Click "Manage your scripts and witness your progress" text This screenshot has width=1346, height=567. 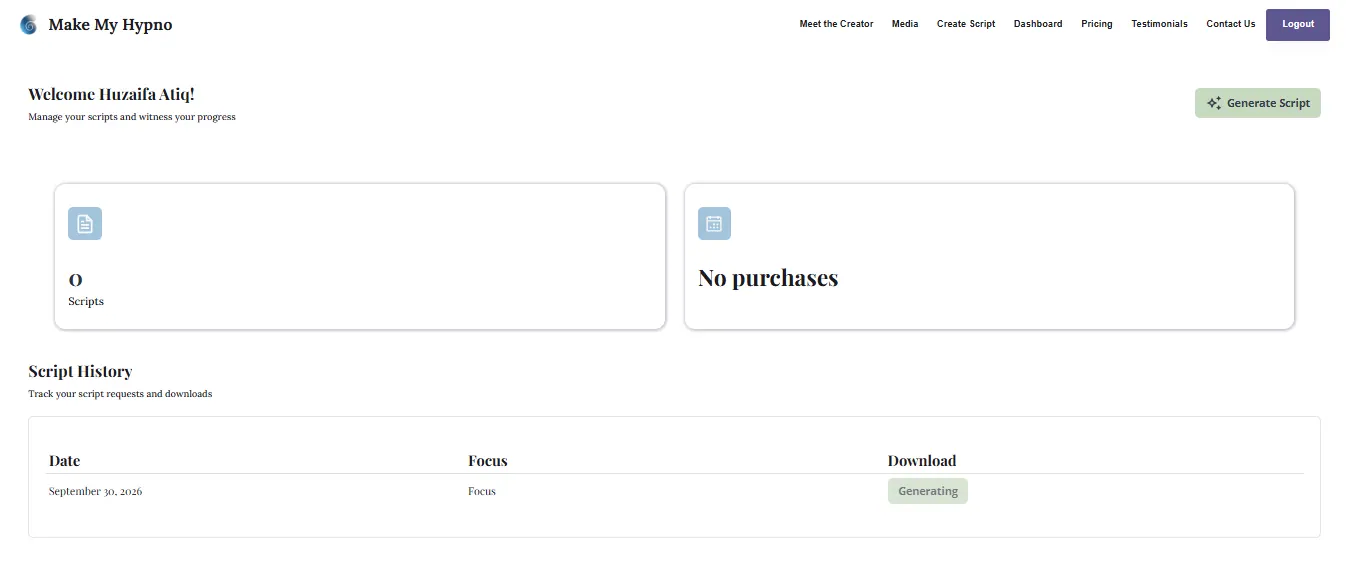coord(132,117)
